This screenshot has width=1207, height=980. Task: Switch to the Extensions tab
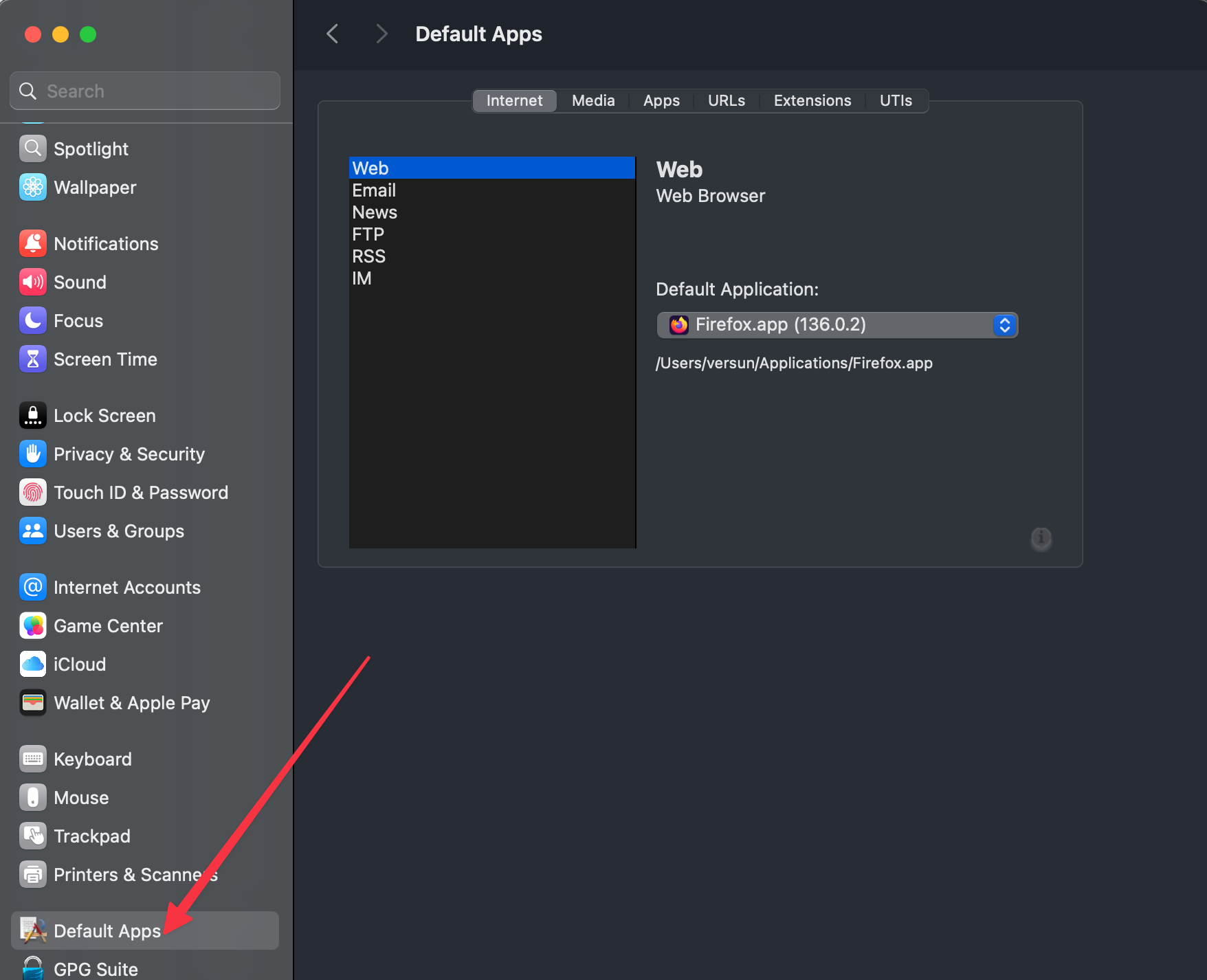click(x=812, y=100)
